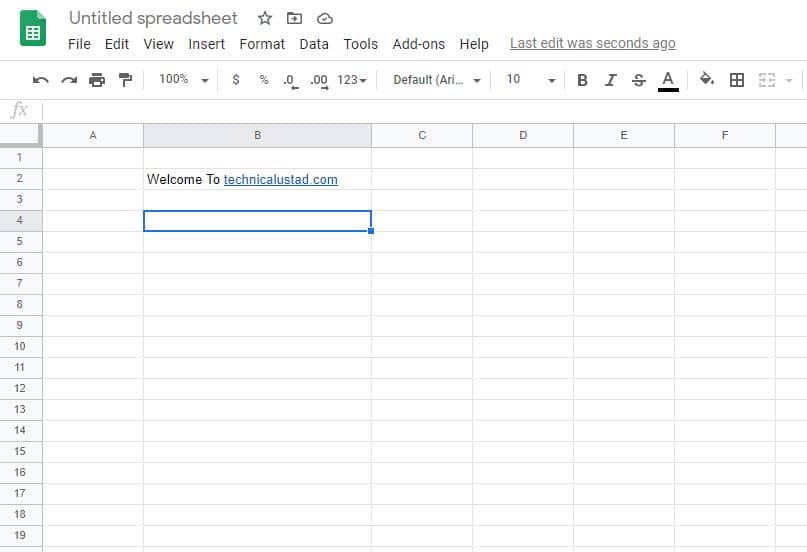The height and width of the screenshot is (552, 807).
Task: Select row 4 header
Action: point(20,221)
